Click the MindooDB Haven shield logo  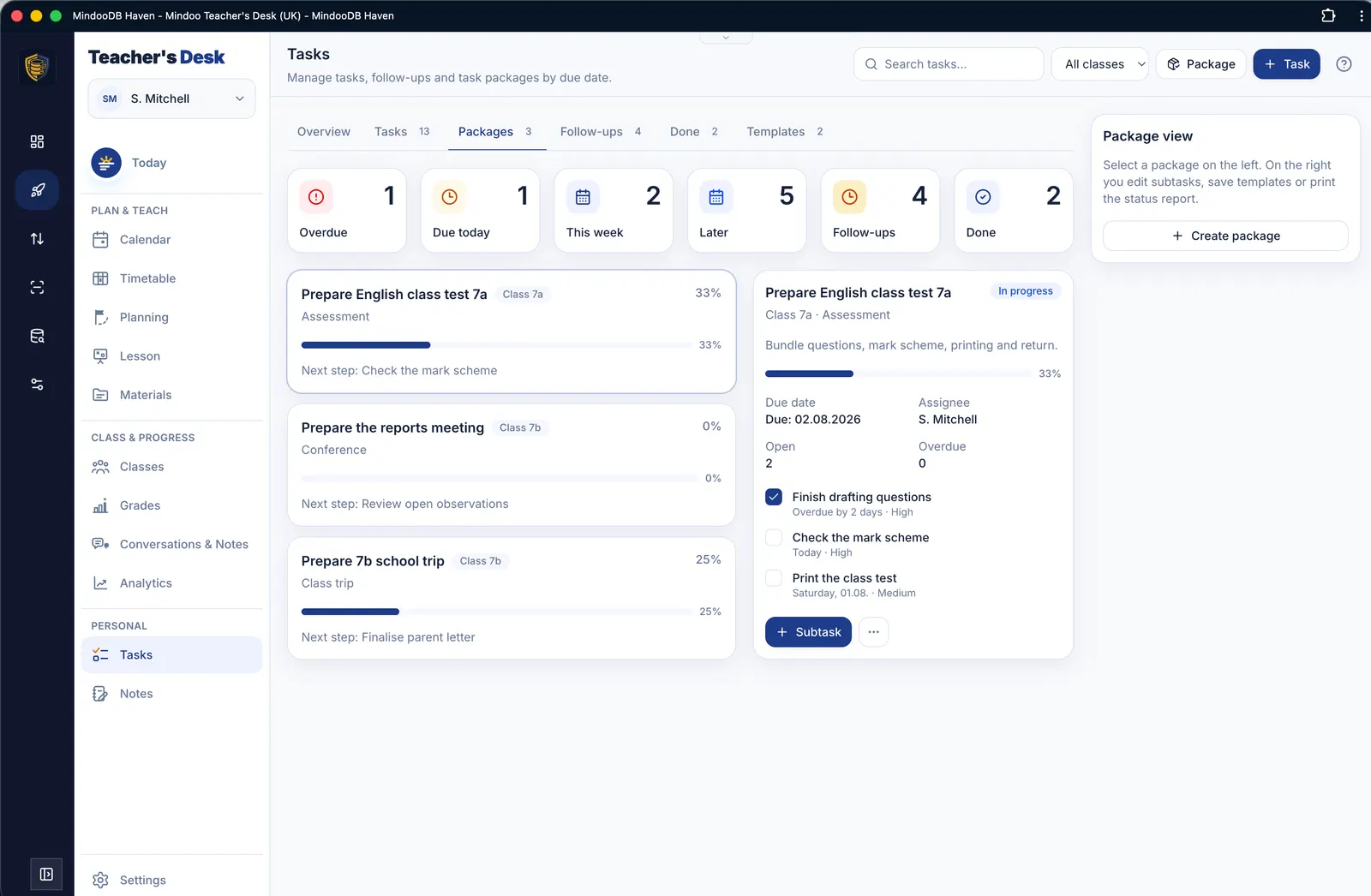point(37,67)
